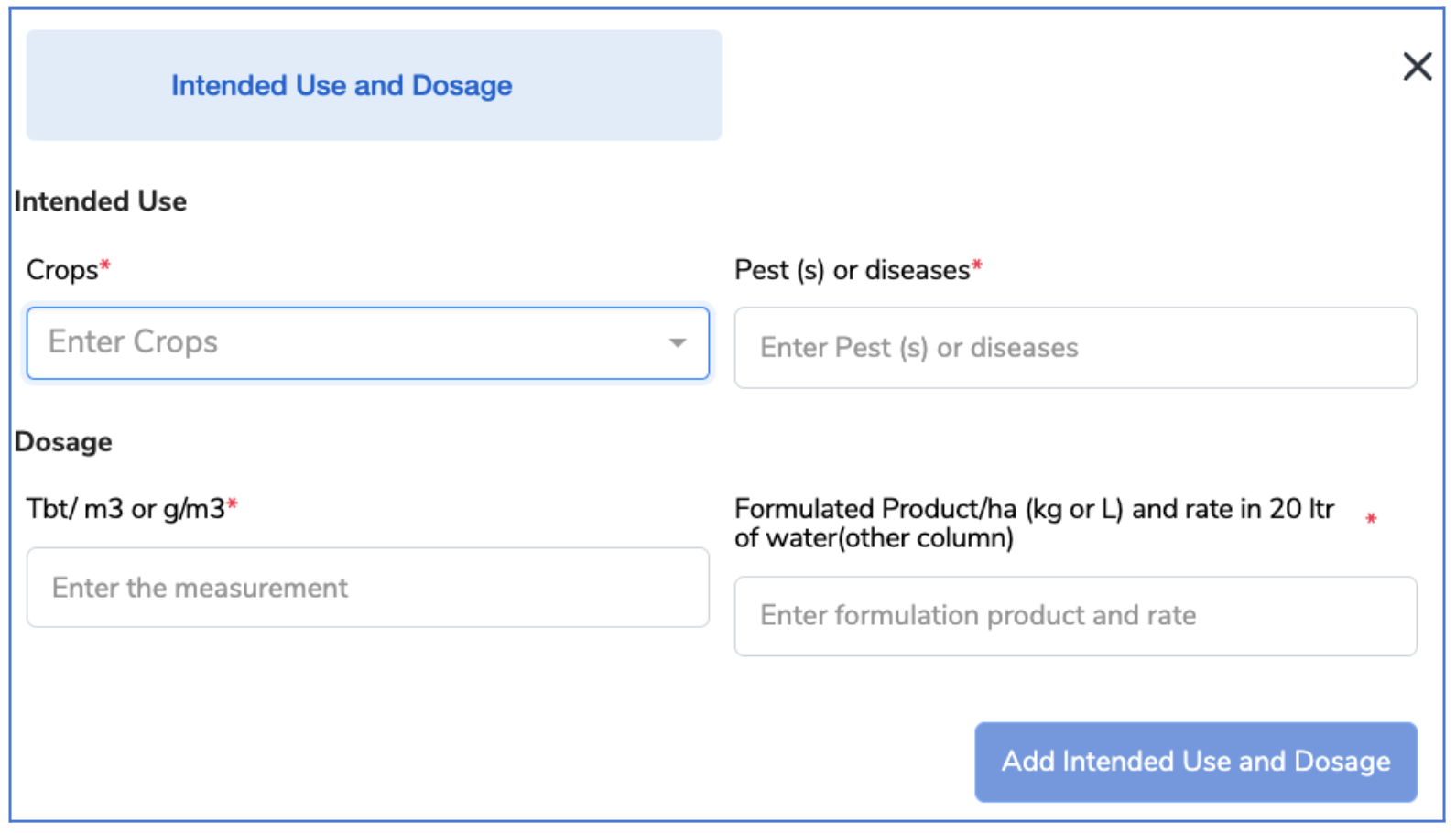Select the formulation product and rate field
The width and height of the screenshot is (1456, 833).
[1075, 616]
